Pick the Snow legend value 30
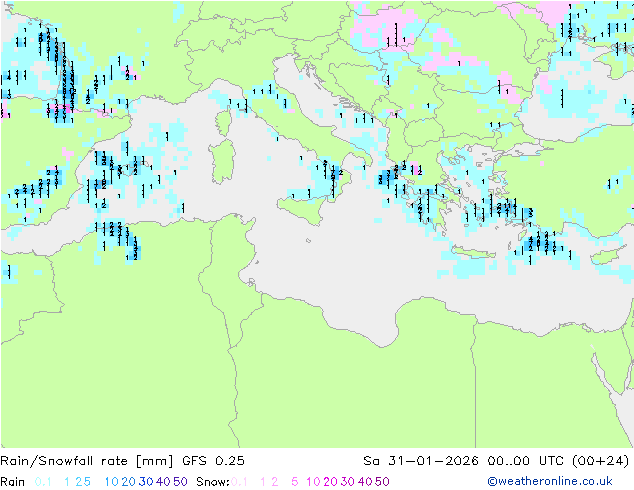This screenshot has width=634, height=490. click(348, 482)
